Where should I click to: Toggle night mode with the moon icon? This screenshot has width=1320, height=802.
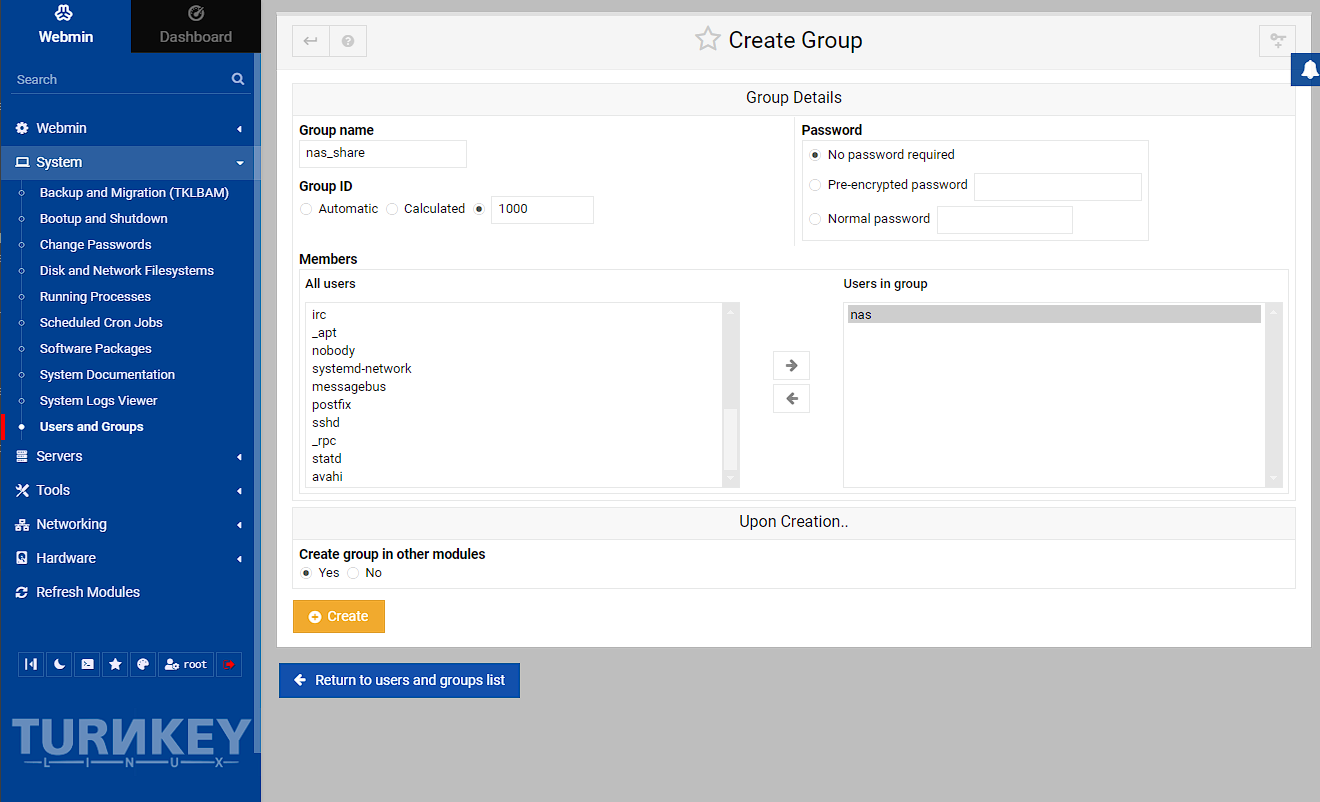[59, 664]
